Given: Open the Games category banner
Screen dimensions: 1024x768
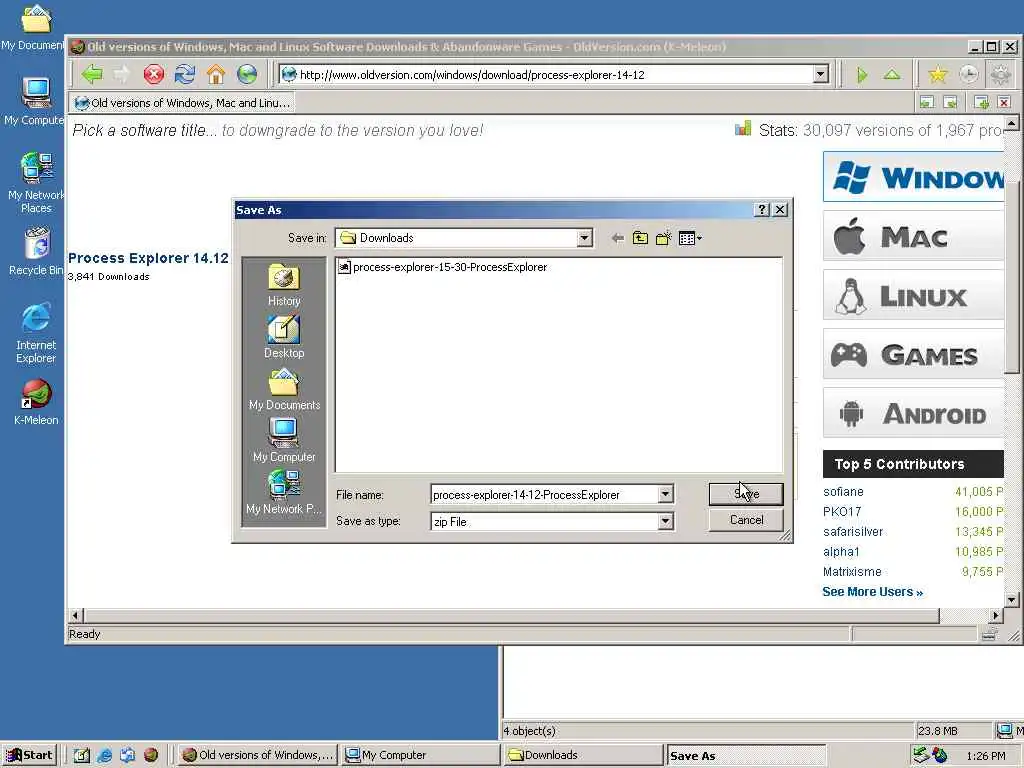Looking at the screenshot, I should point(913,354).
